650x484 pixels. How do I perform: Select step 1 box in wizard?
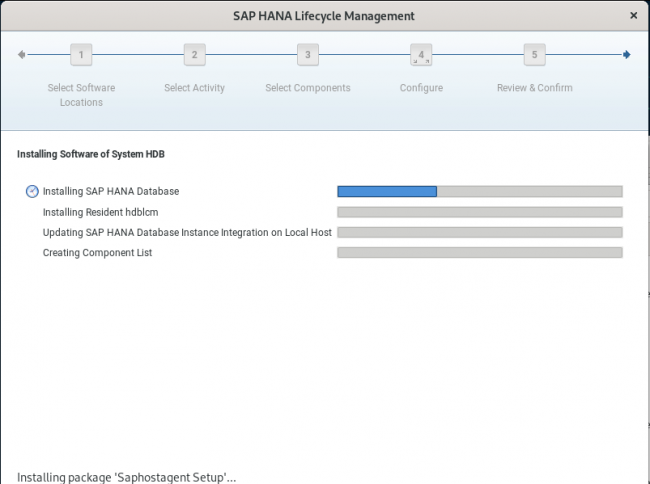(81, 55)
